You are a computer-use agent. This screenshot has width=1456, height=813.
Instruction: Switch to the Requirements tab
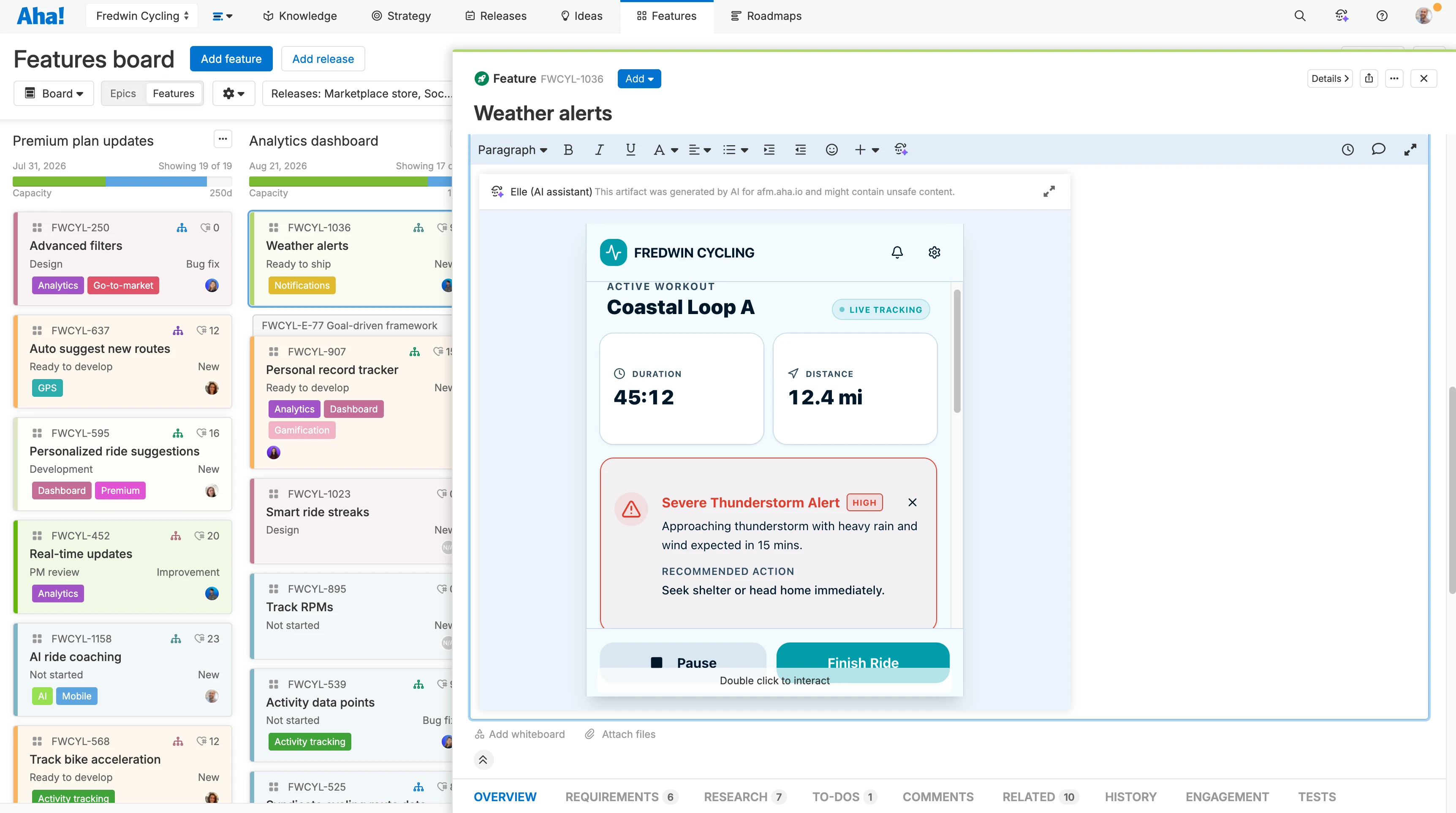(x=621, y=797)
